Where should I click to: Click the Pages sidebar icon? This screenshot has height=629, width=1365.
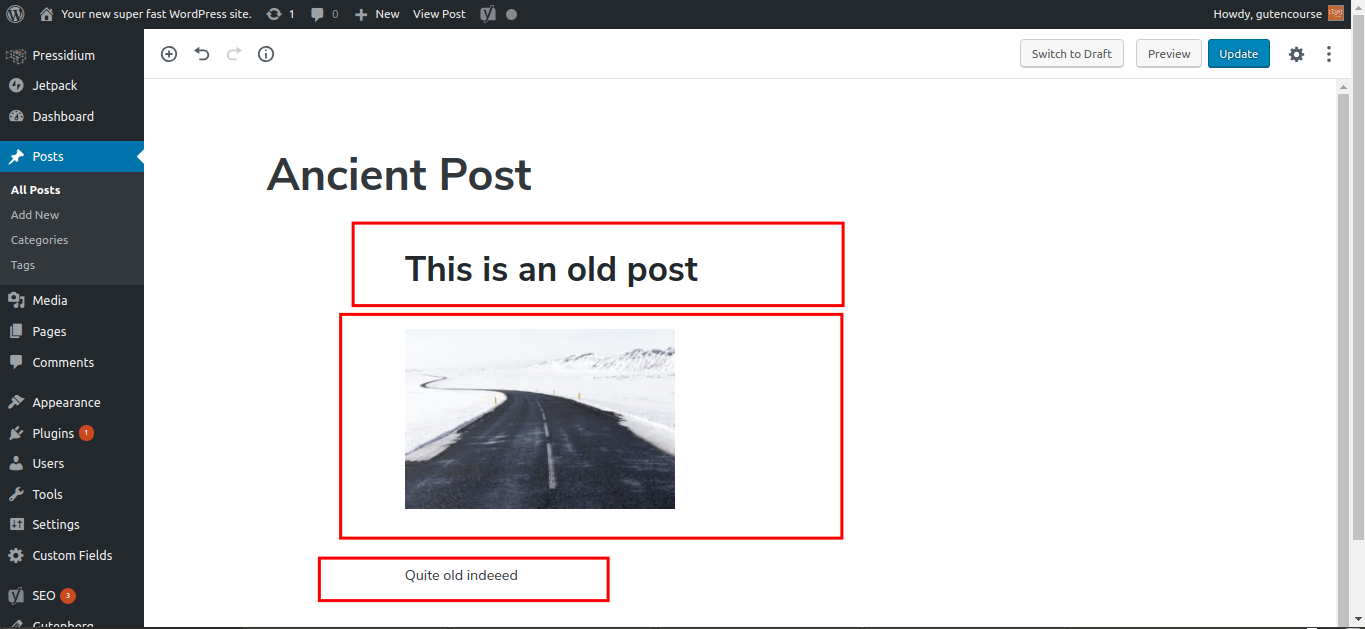16,331
